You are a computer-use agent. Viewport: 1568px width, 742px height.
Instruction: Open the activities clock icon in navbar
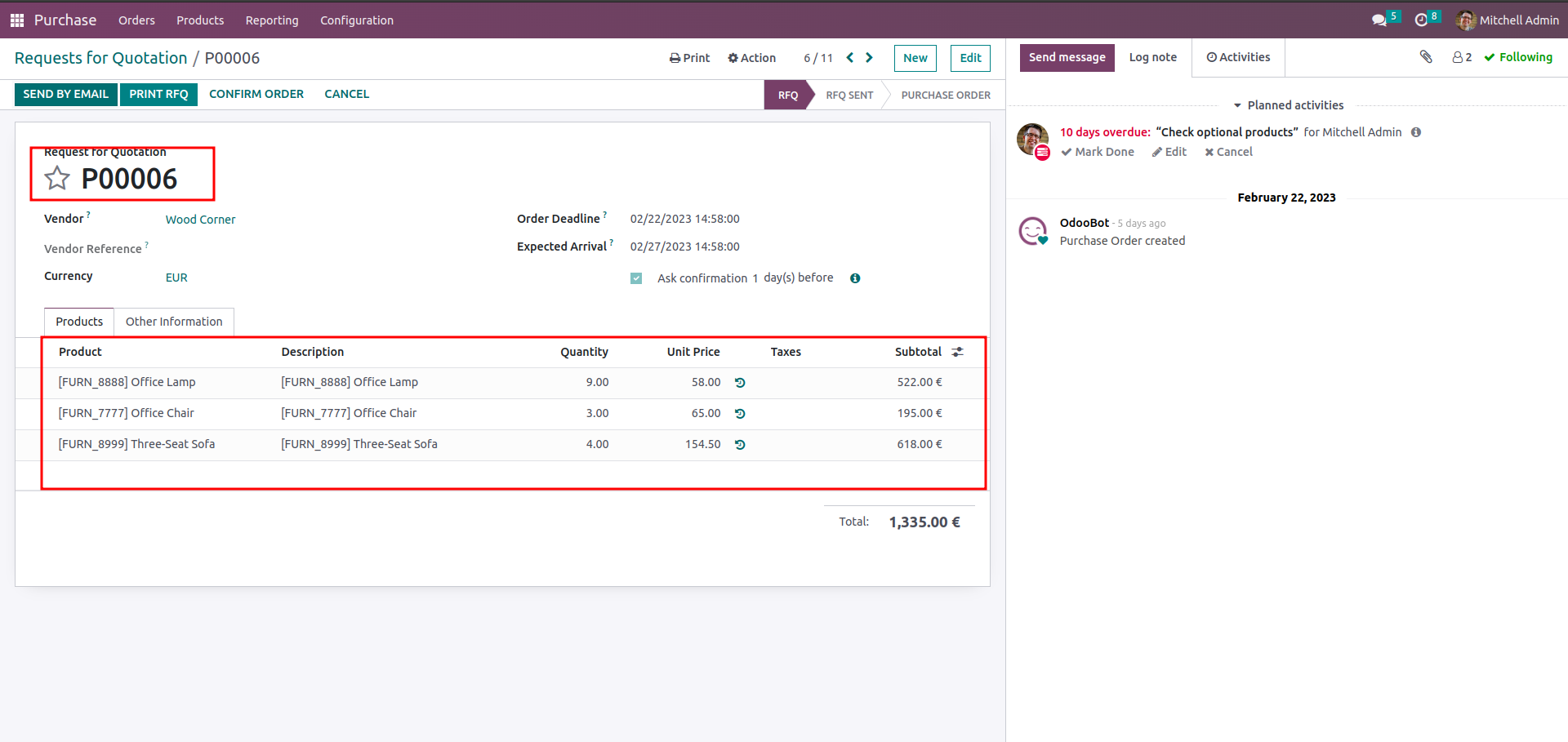point(1422,20)
